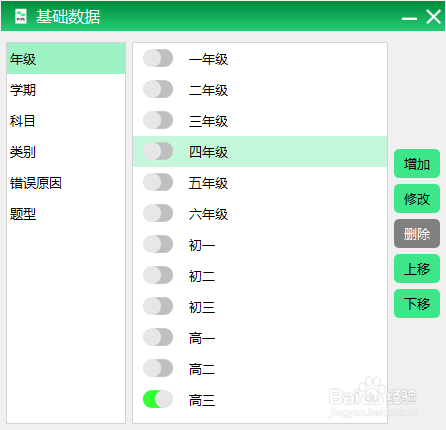This screenshot has width=446, height=430.
Task: Click the 增加 button
Action: [417, 164]
